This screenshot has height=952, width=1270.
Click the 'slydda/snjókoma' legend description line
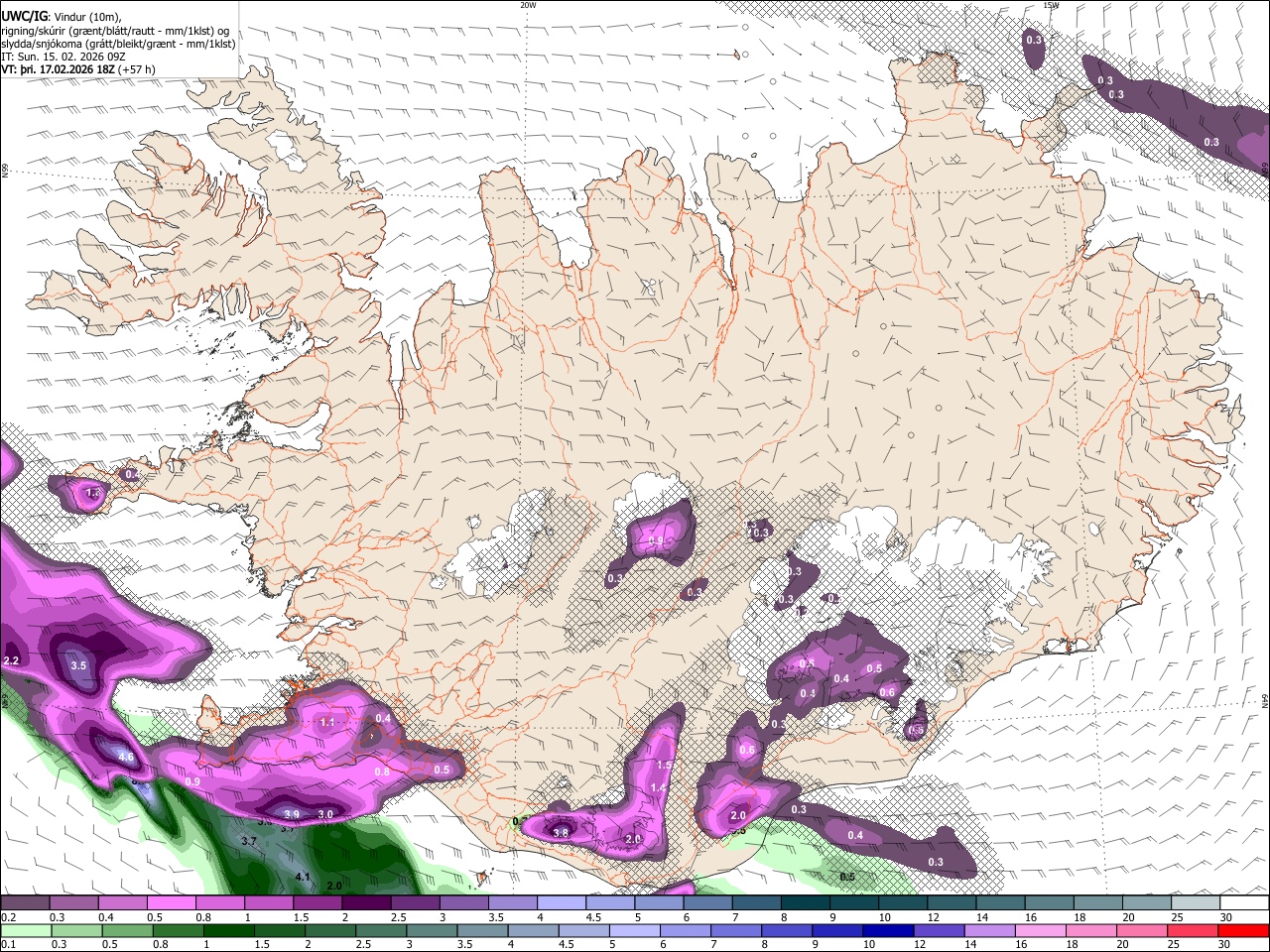tap(119, 44)
